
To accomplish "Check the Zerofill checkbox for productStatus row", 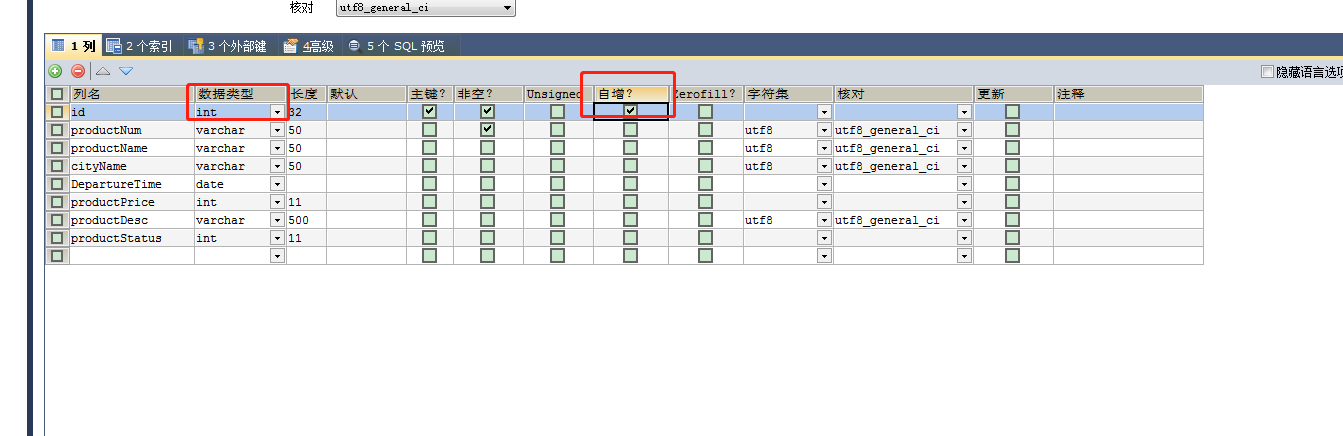I will [706, 238].
